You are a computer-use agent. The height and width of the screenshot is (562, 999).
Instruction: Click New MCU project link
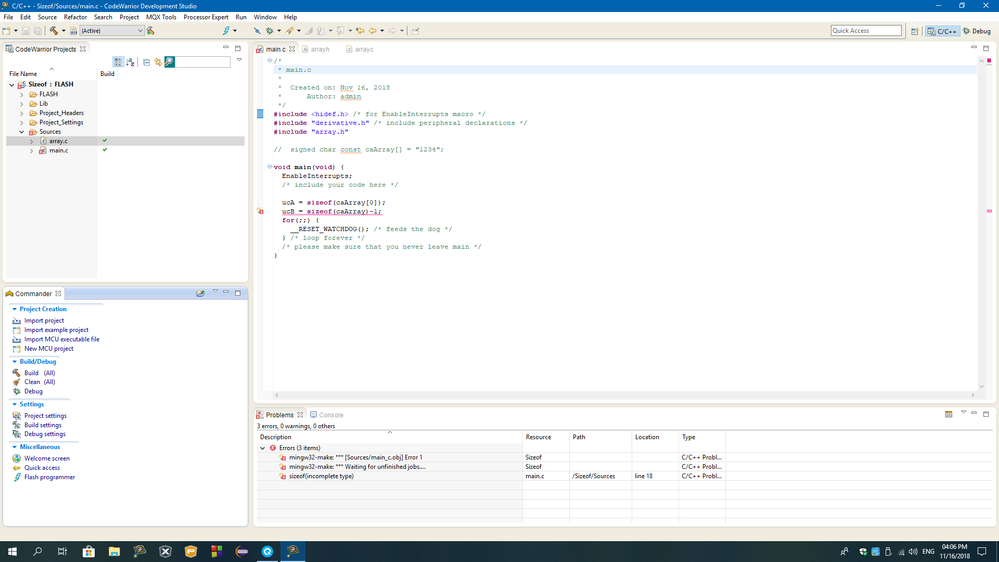pyautogui.click(x=48, y=349)
